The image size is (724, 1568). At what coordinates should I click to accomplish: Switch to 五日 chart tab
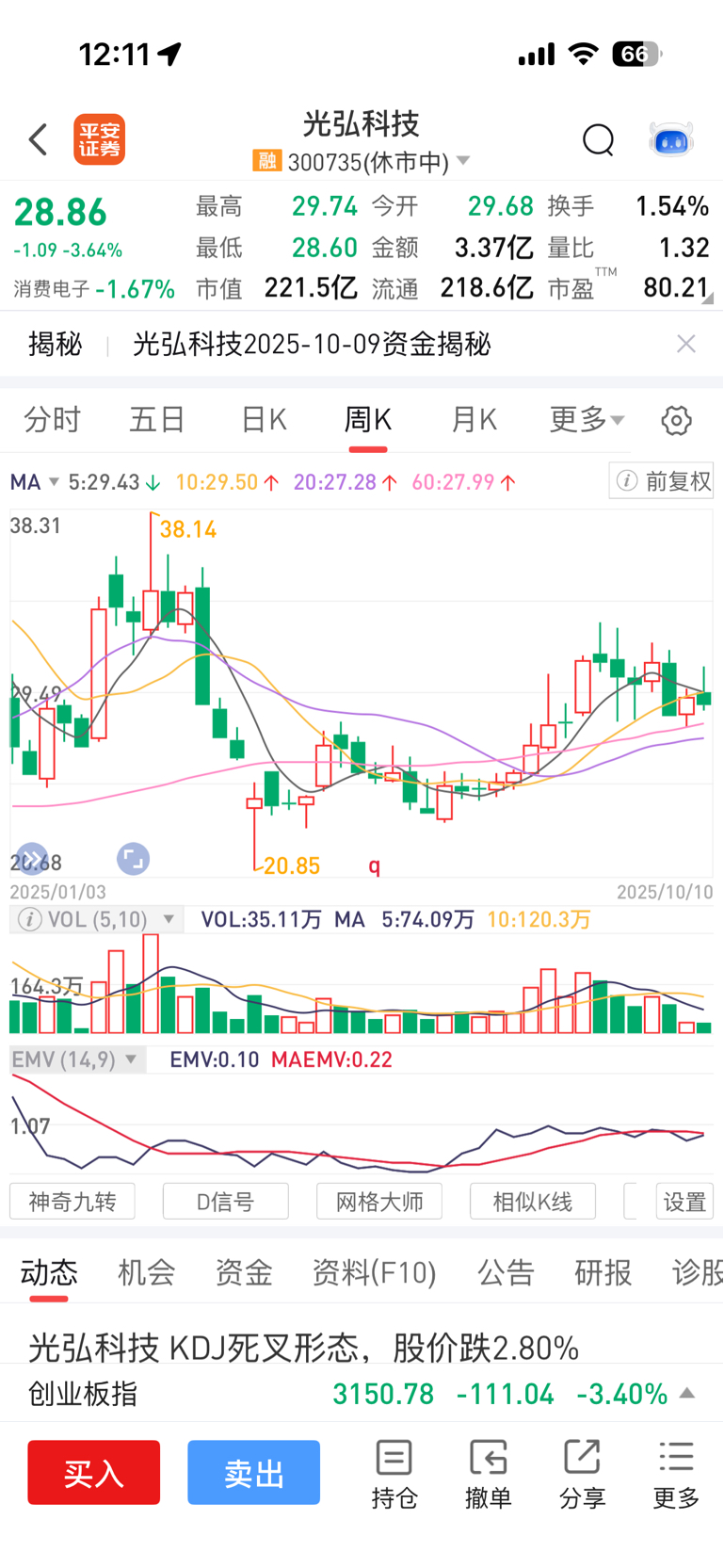pyautogui.click(x=156, y=420)
